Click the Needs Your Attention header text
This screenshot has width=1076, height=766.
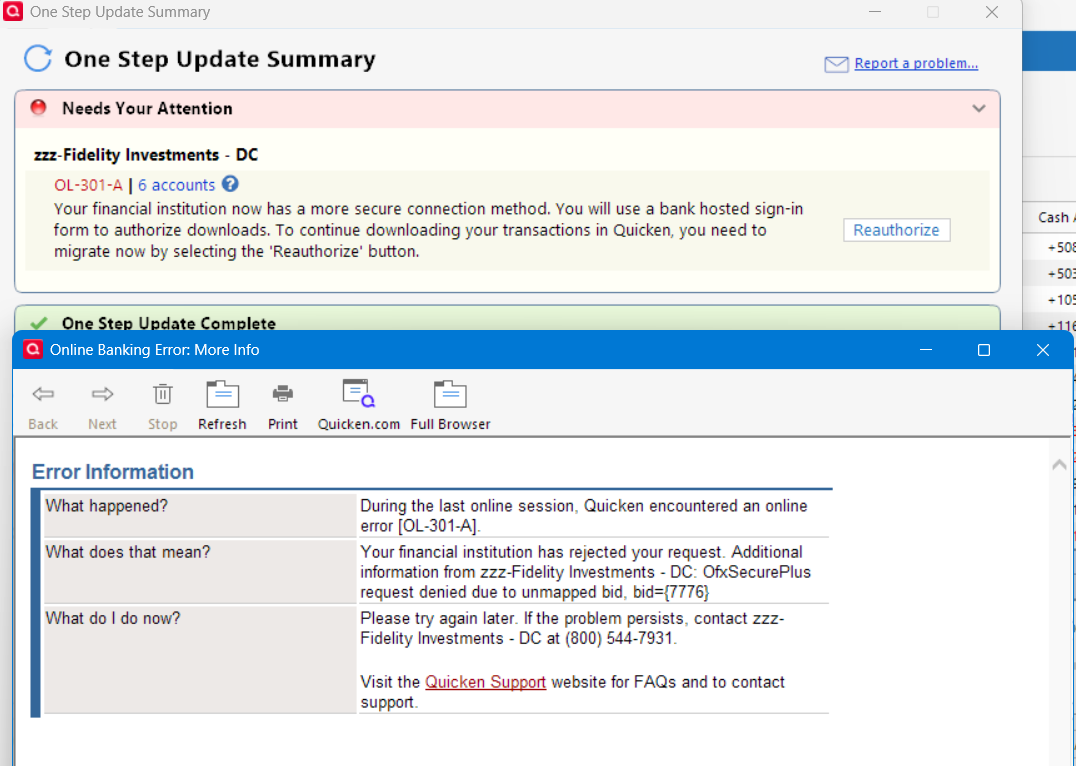[147, 108]
